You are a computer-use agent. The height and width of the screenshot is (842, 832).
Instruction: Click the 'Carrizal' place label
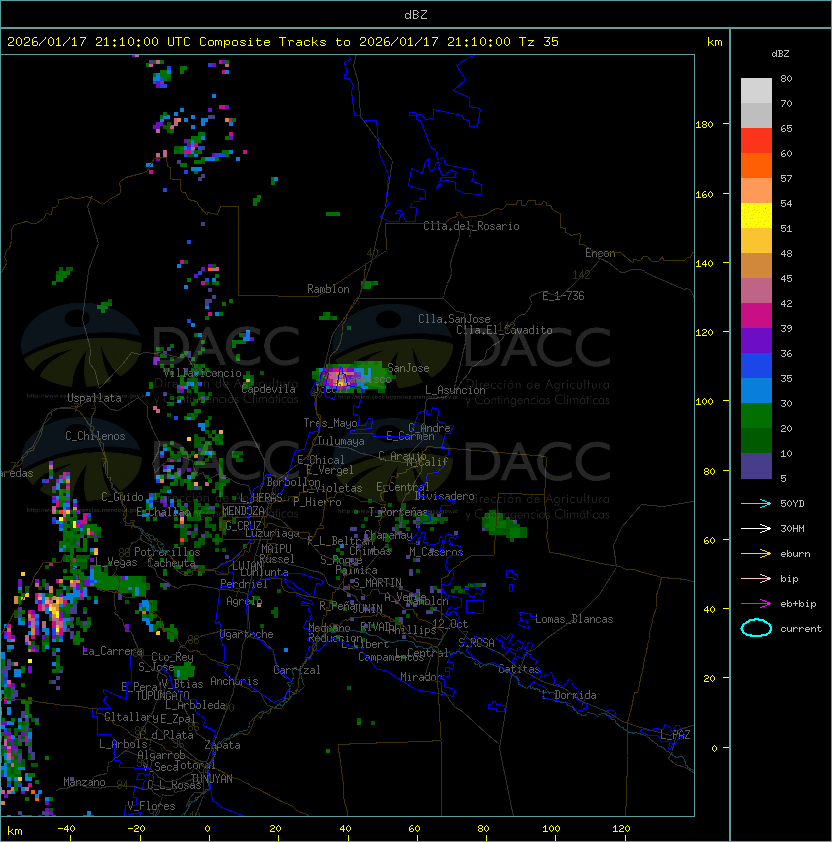(x=296, y=670)
